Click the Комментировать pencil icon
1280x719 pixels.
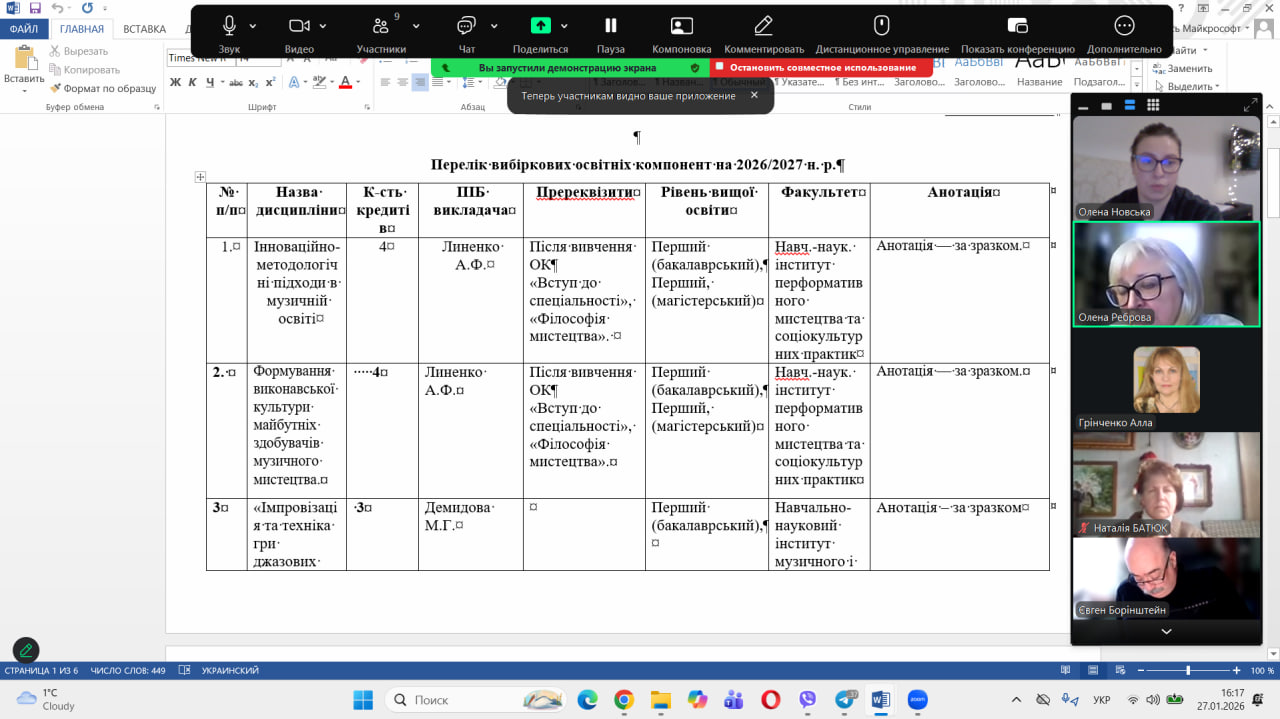coord(763,26)
